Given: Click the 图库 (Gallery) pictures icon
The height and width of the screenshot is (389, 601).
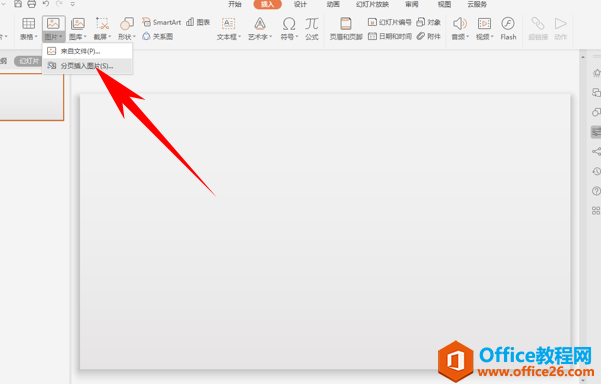Looking at the screenshot, I should (78, 24).
